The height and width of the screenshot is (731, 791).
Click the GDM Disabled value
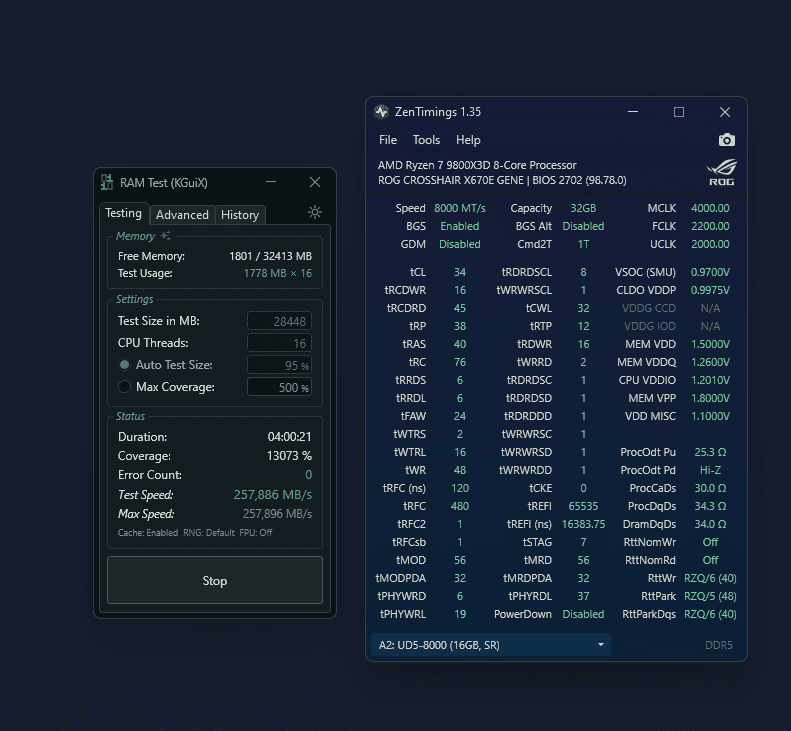[x=460, y=244]
